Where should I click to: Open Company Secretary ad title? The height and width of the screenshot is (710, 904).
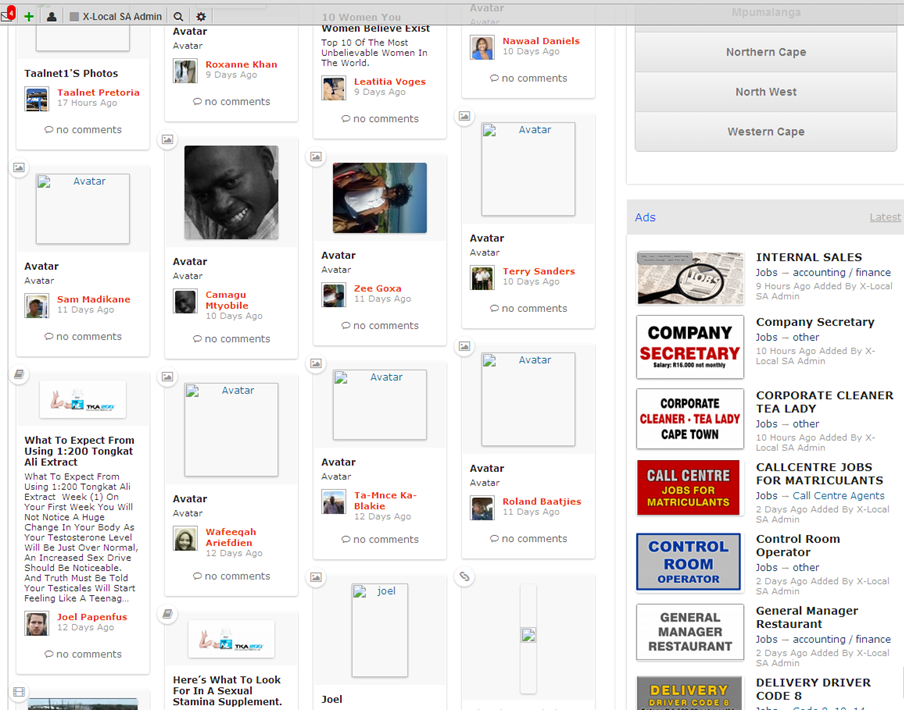[x=815, y=322]
